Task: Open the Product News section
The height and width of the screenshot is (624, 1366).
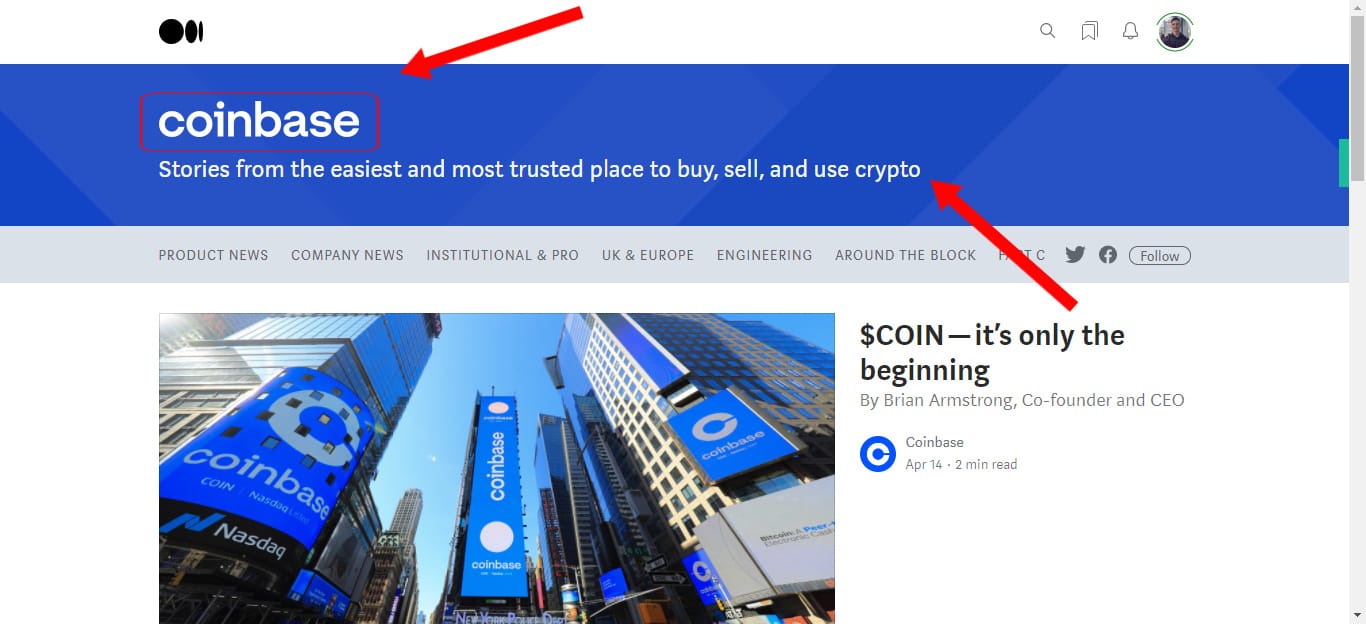Action: 213,255
